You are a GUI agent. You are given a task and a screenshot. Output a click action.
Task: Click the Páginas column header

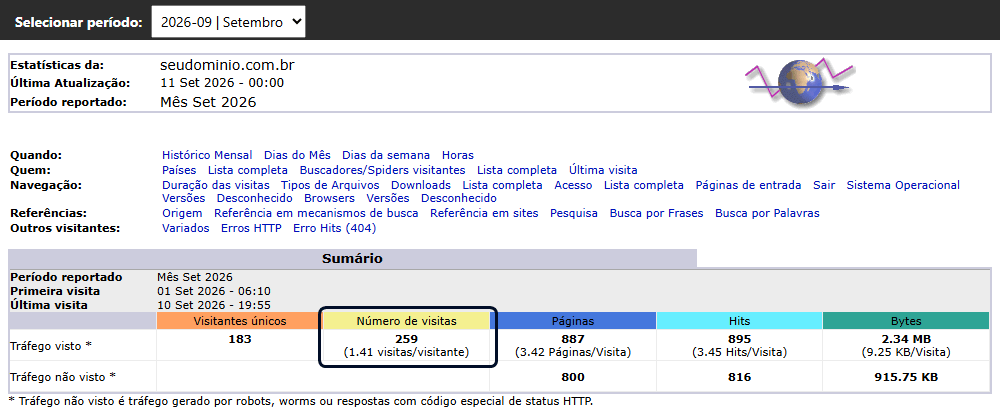pos(573,321)
